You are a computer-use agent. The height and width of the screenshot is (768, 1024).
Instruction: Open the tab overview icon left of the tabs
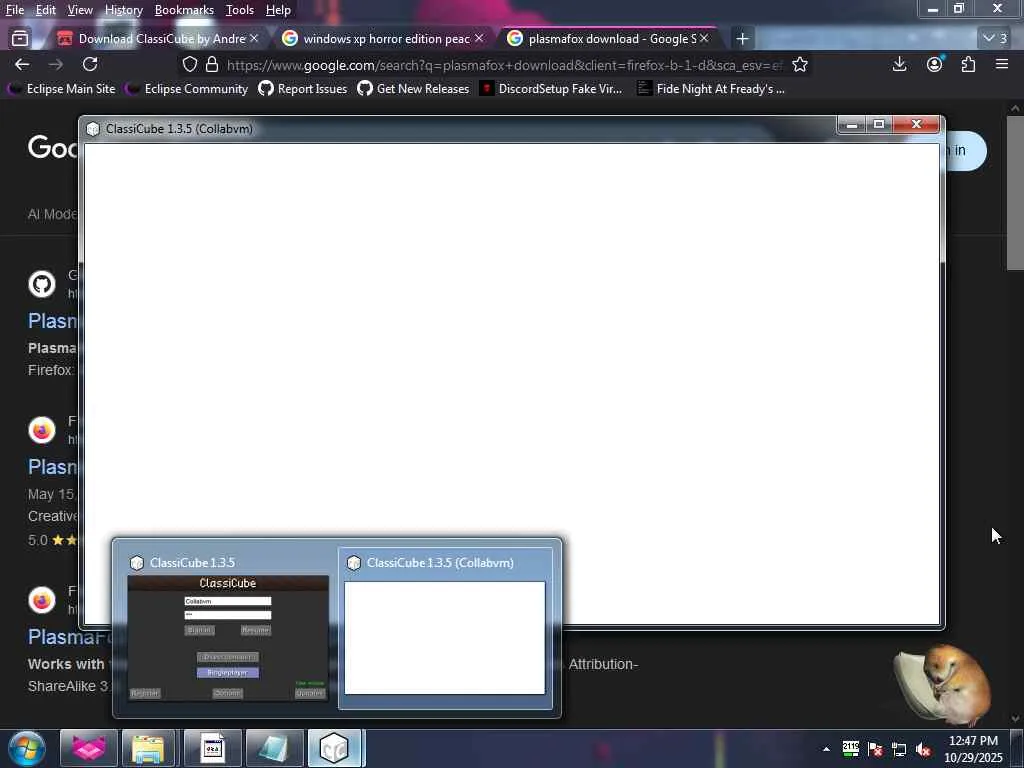point(20,39)
